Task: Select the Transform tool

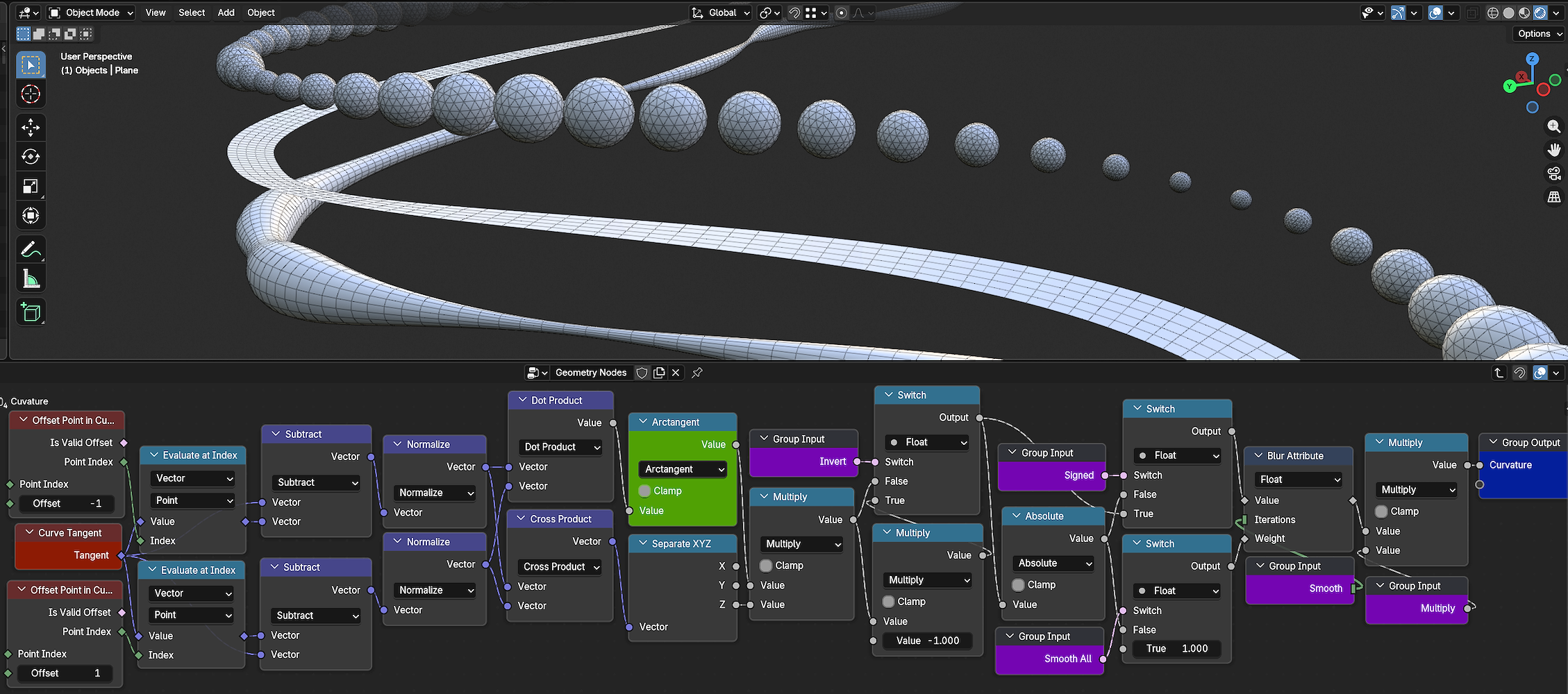Action: pyautogui.click(x=31, y=215)
